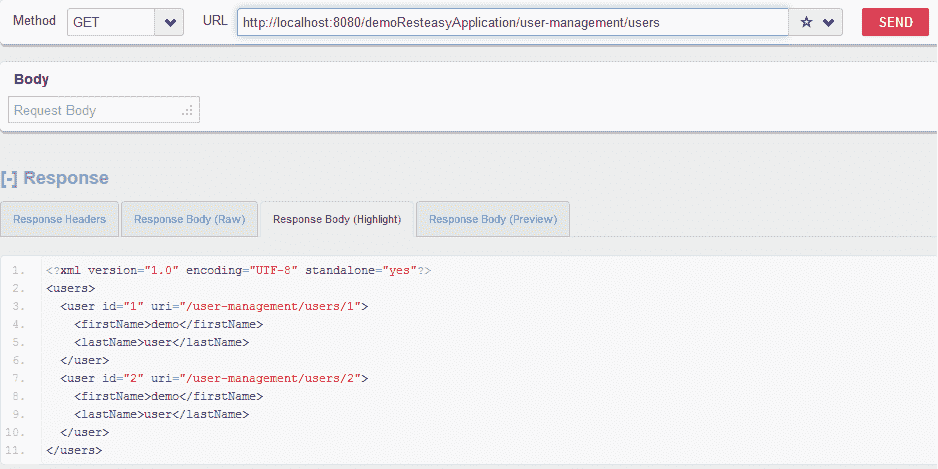Viewport: 938px width, 469px height.
Task: Collapse the Response section with [-]
Action: (x=9, y=178)
